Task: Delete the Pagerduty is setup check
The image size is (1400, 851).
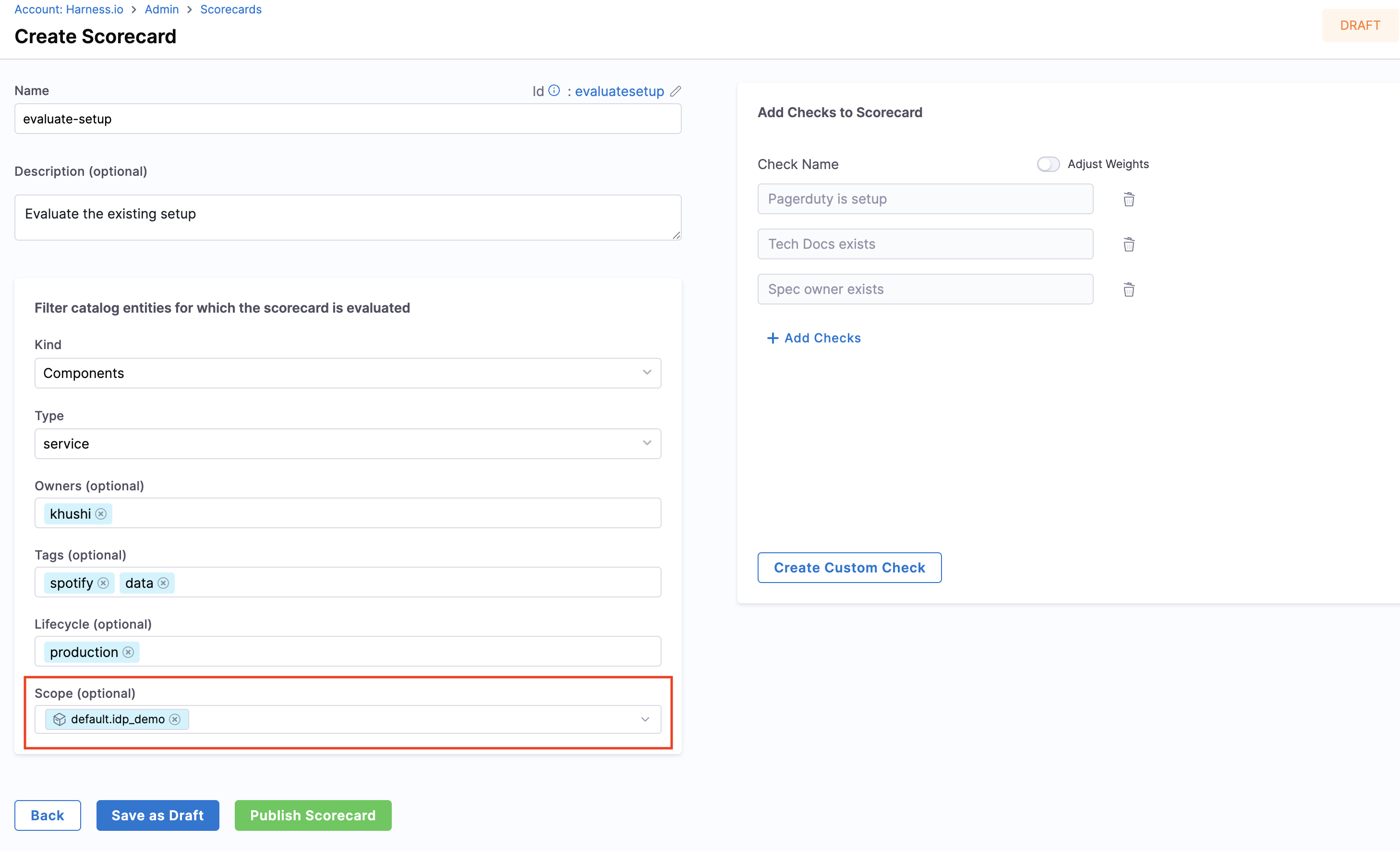Action: pos(1128,199)
